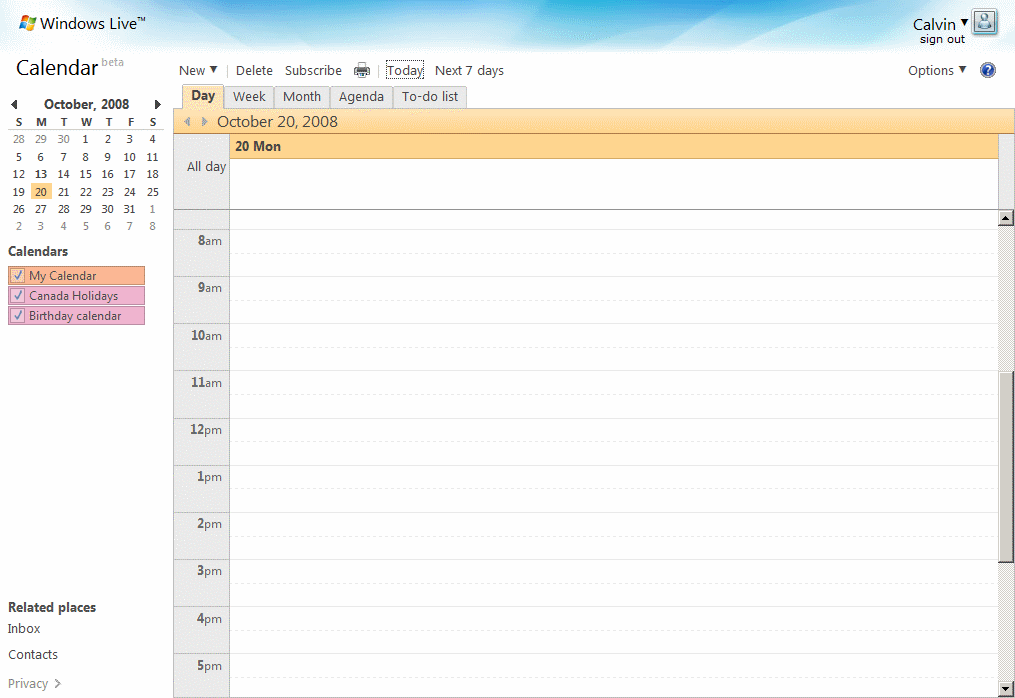
Task: Open the Options dropdown menu
Action: (x=937, y=70)
